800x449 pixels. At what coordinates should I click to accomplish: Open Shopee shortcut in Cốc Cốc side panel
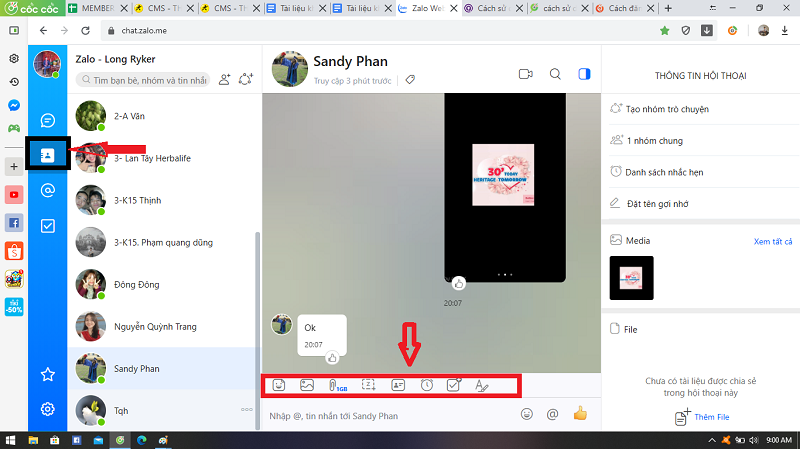coord(14,251)
